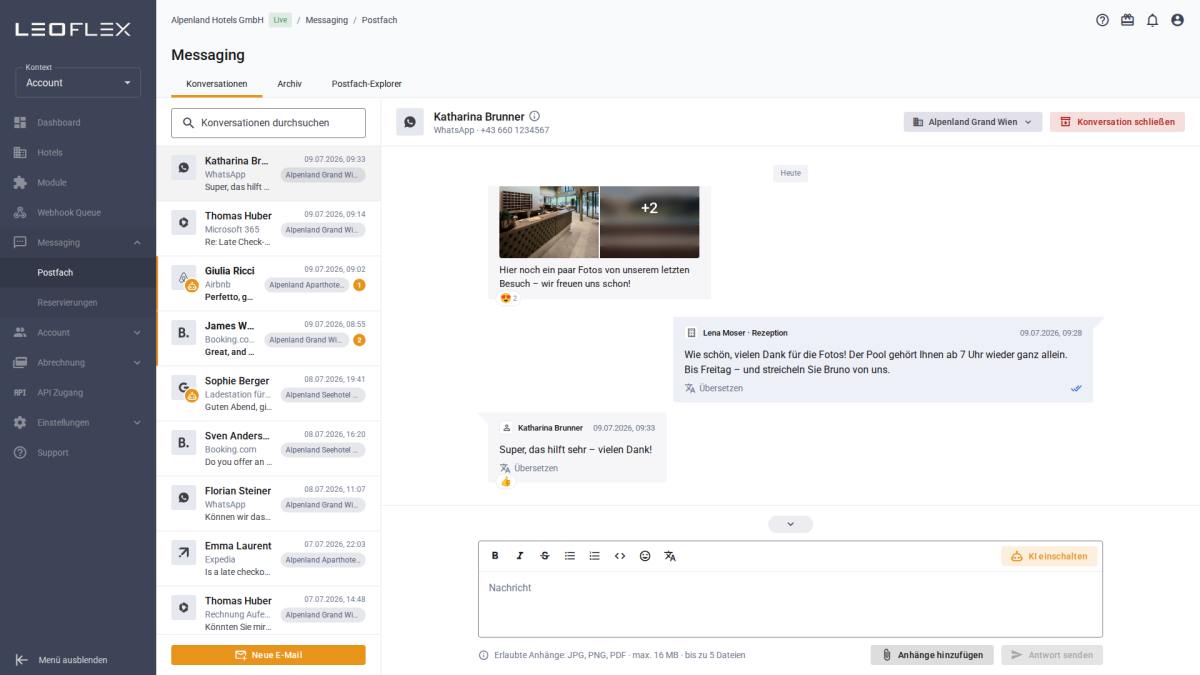Viewport: 1200px width, 675px height.
Task: Select Konversationen tab
Action: coord(217,84)
